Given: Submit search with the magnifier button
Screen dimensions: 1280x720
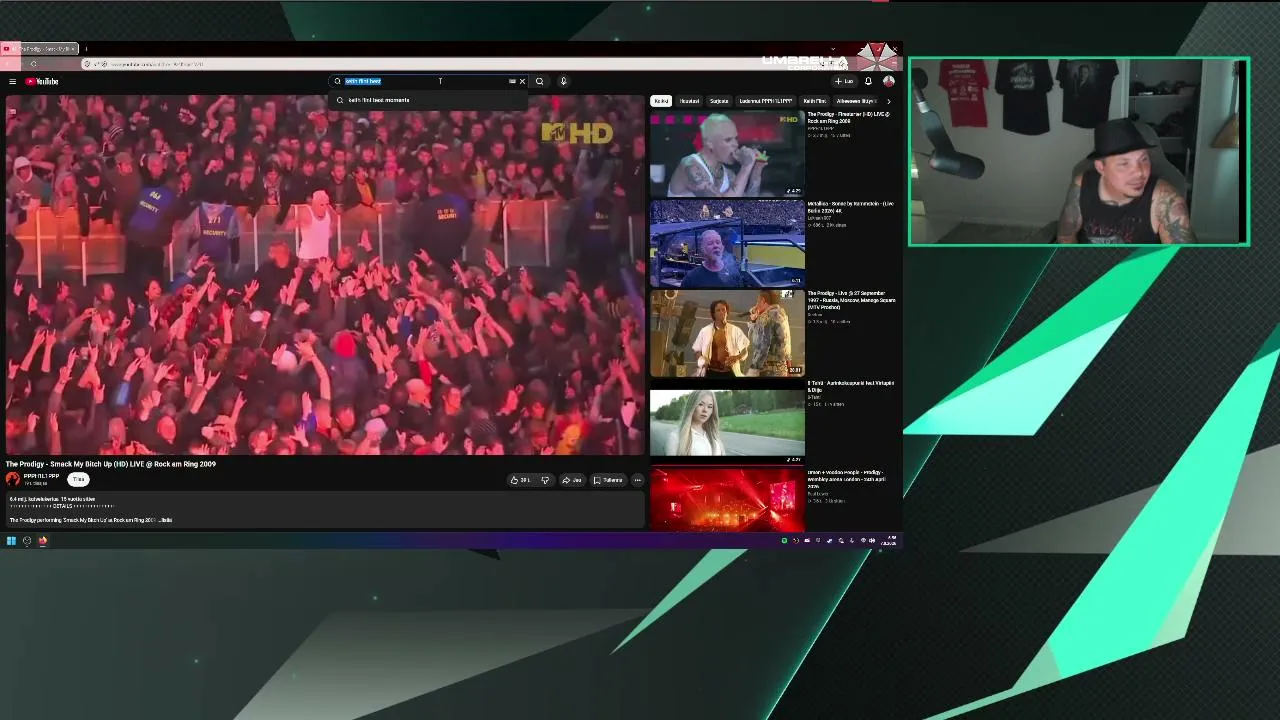Looking at the screenshot, I should click(539, 81).
